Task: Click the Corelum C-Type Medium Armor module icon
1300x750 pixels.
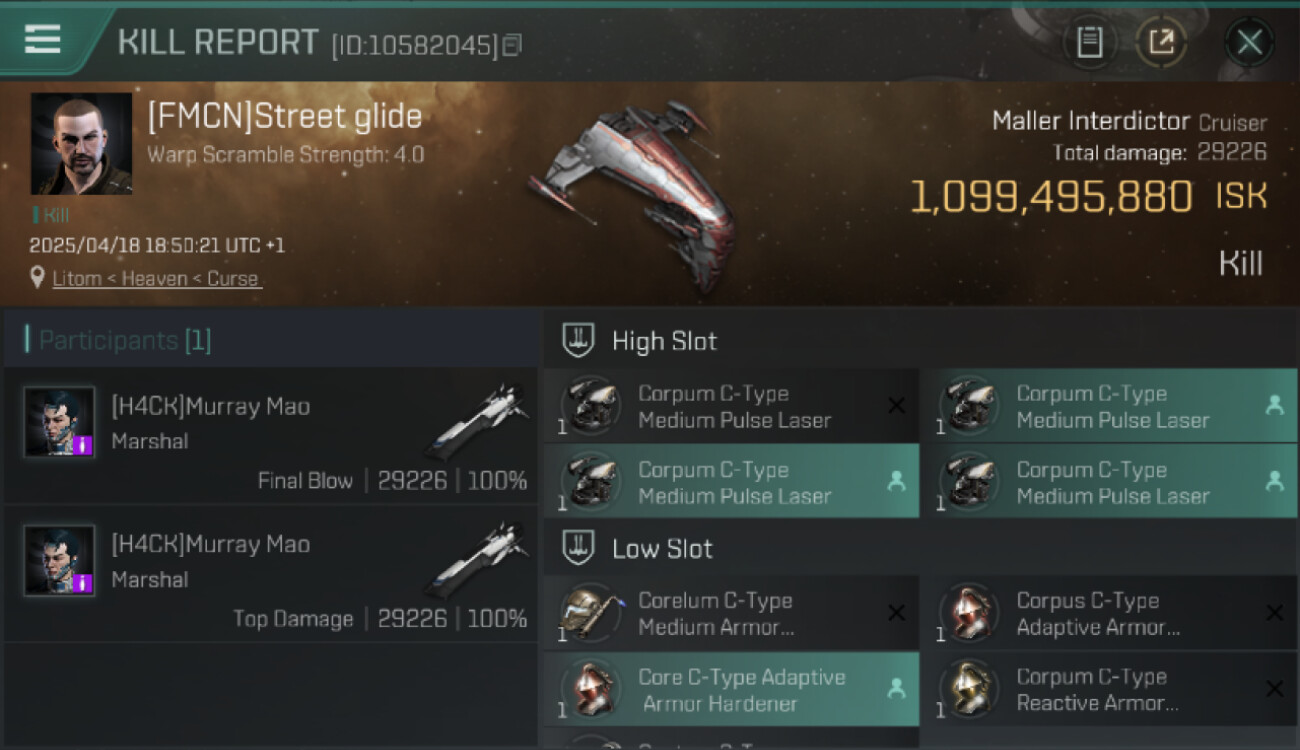Action: pyautogui.click(x=590, y=612)
